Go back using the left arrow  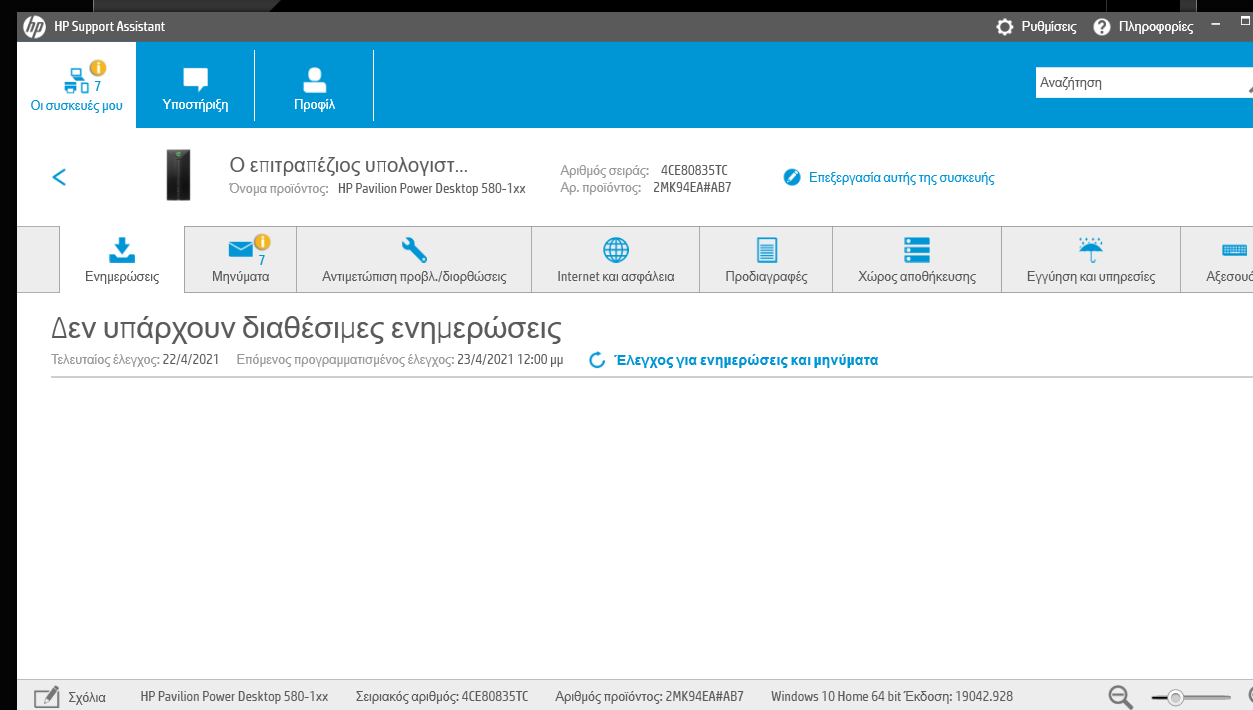[x=59, y=177]
